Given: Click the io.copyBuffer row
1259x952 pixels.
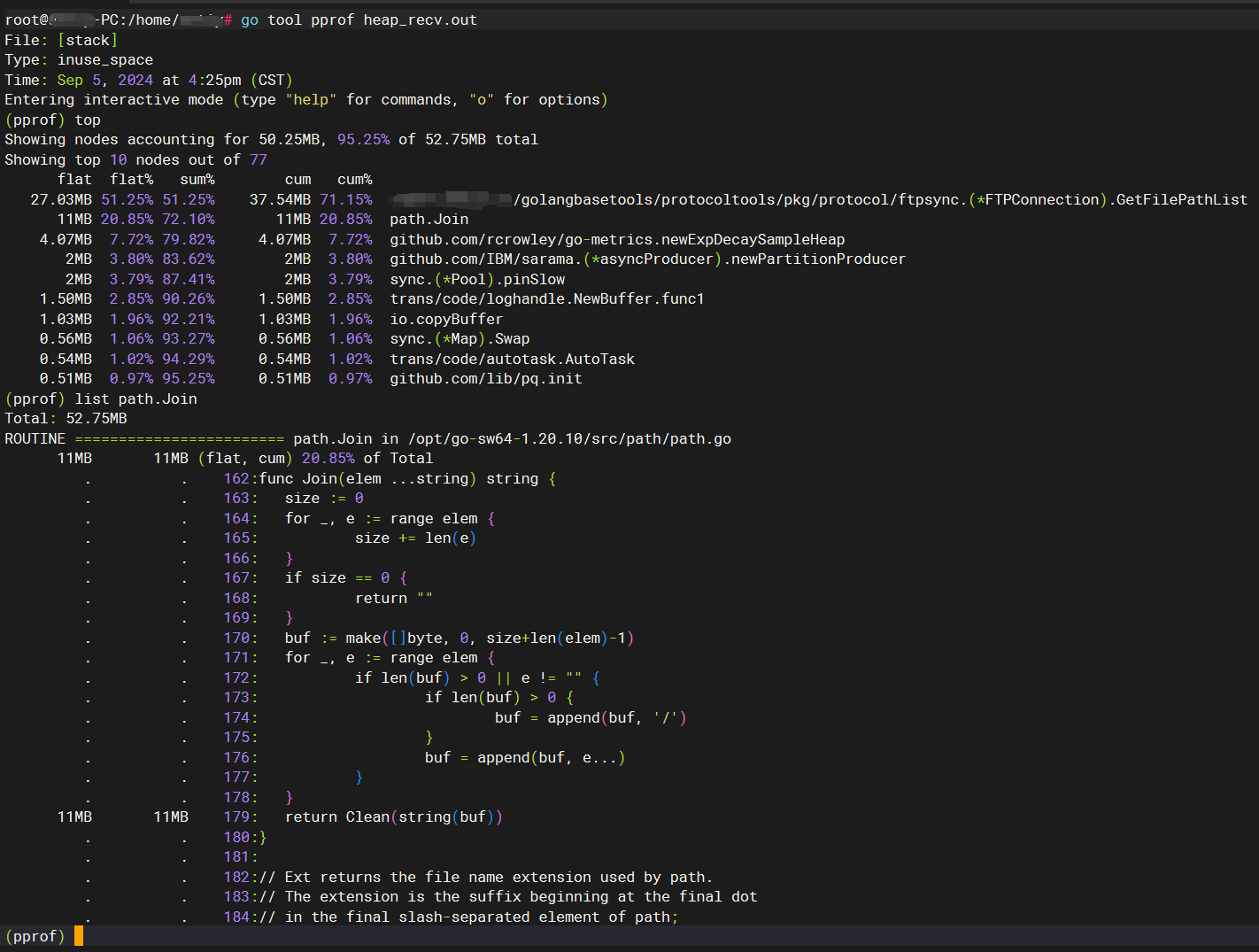Looking at the screenshot, I should 445,319.
